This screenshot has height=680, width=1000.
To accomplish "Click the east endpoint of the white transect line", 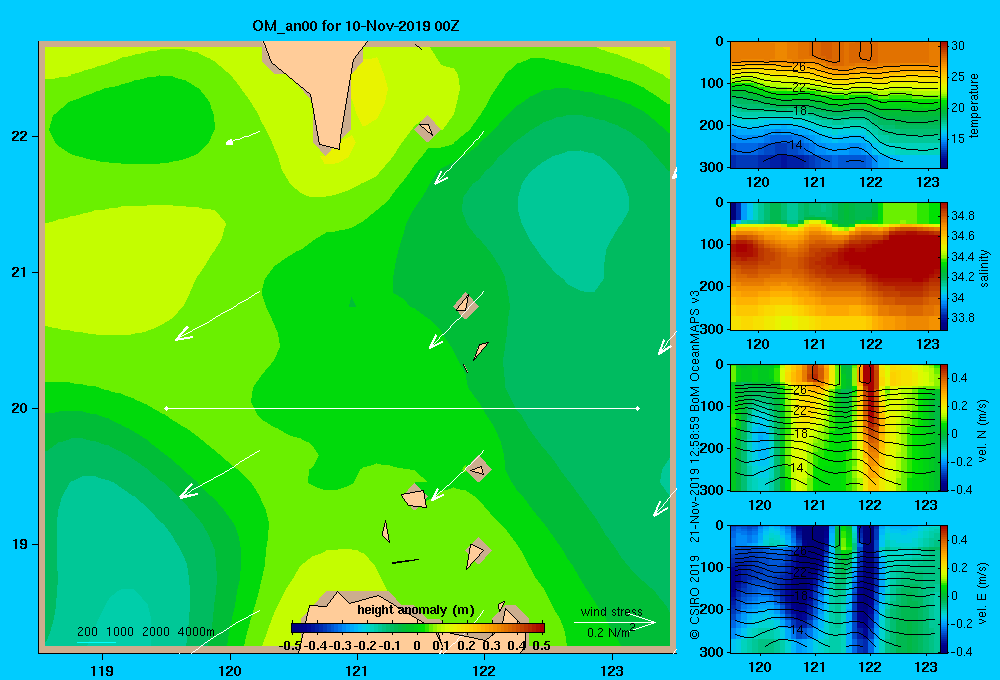I will tap(638, 408).
